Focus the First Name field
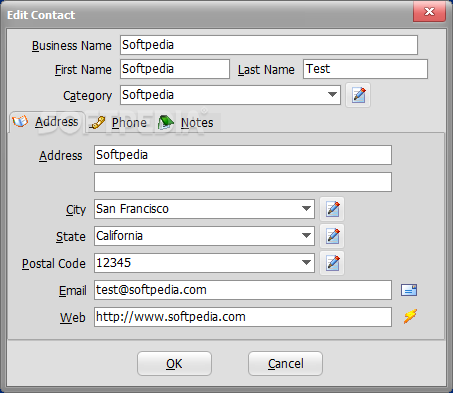The image size is (453, 393). point(175,69)
